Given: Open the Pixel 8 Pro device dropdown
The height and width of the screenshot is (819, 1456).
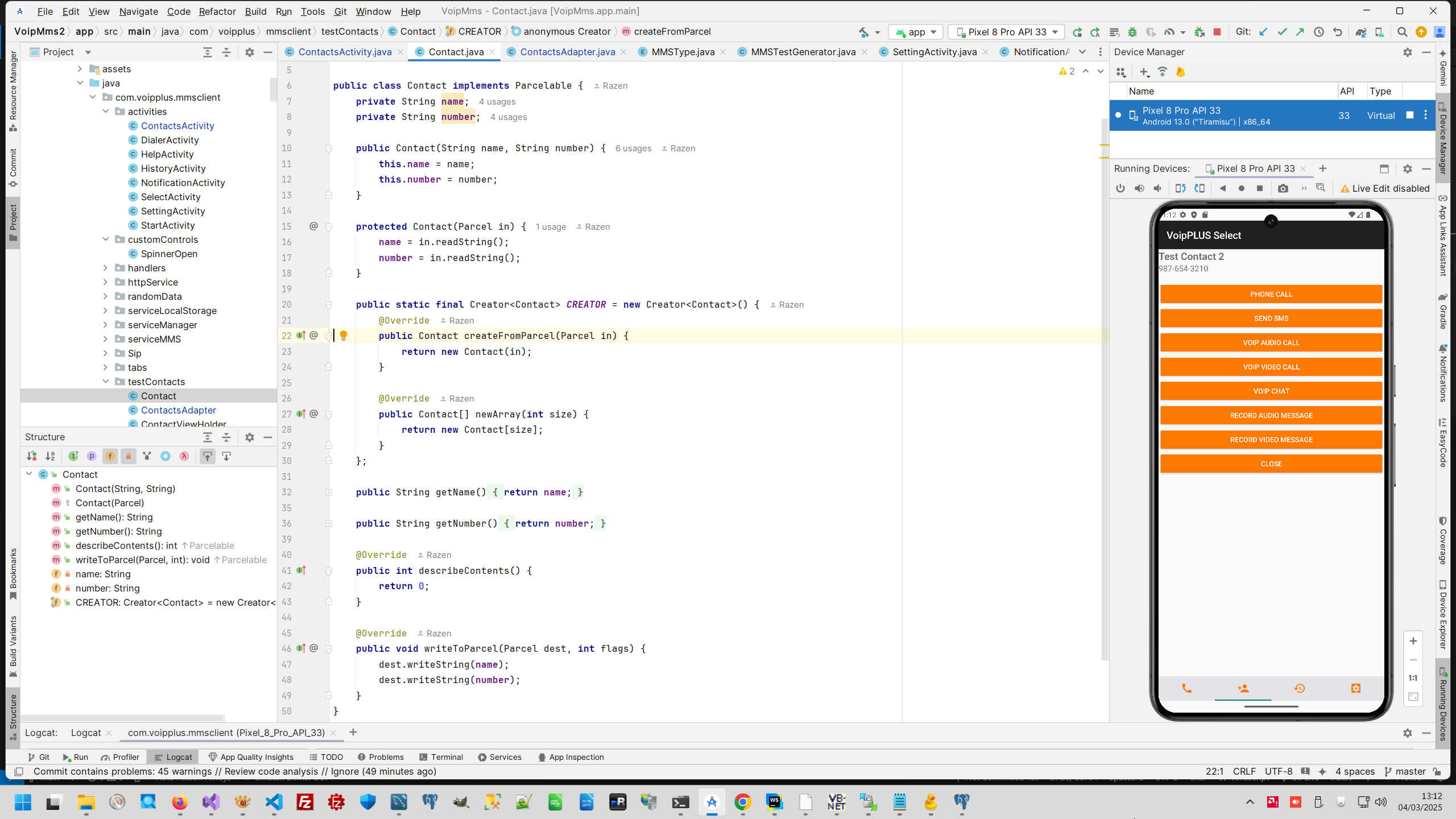Looking at the screenshot, I should click(1006, 32).
